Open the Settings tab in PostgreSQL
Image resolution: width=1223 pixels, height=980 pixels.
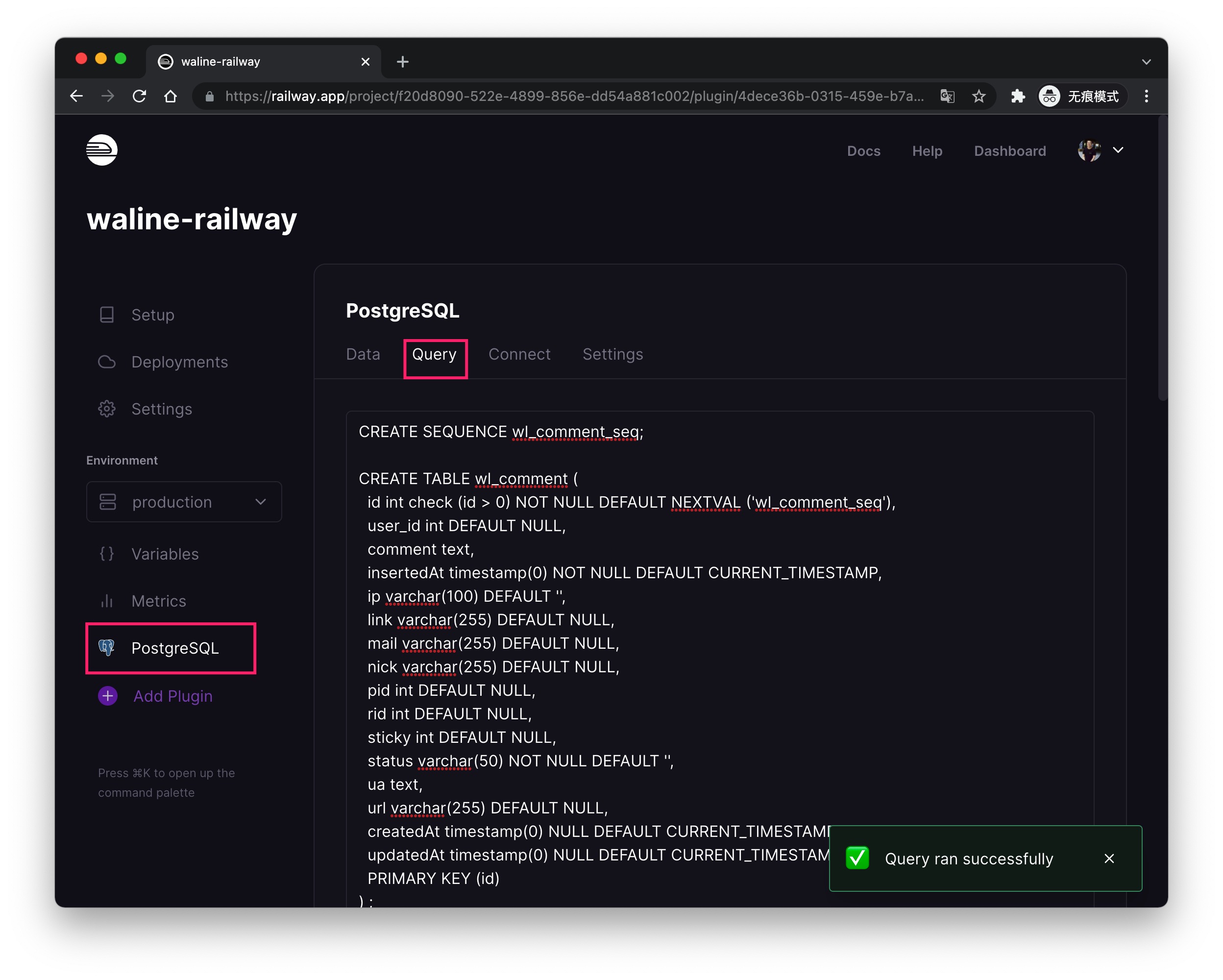[612, 354]
